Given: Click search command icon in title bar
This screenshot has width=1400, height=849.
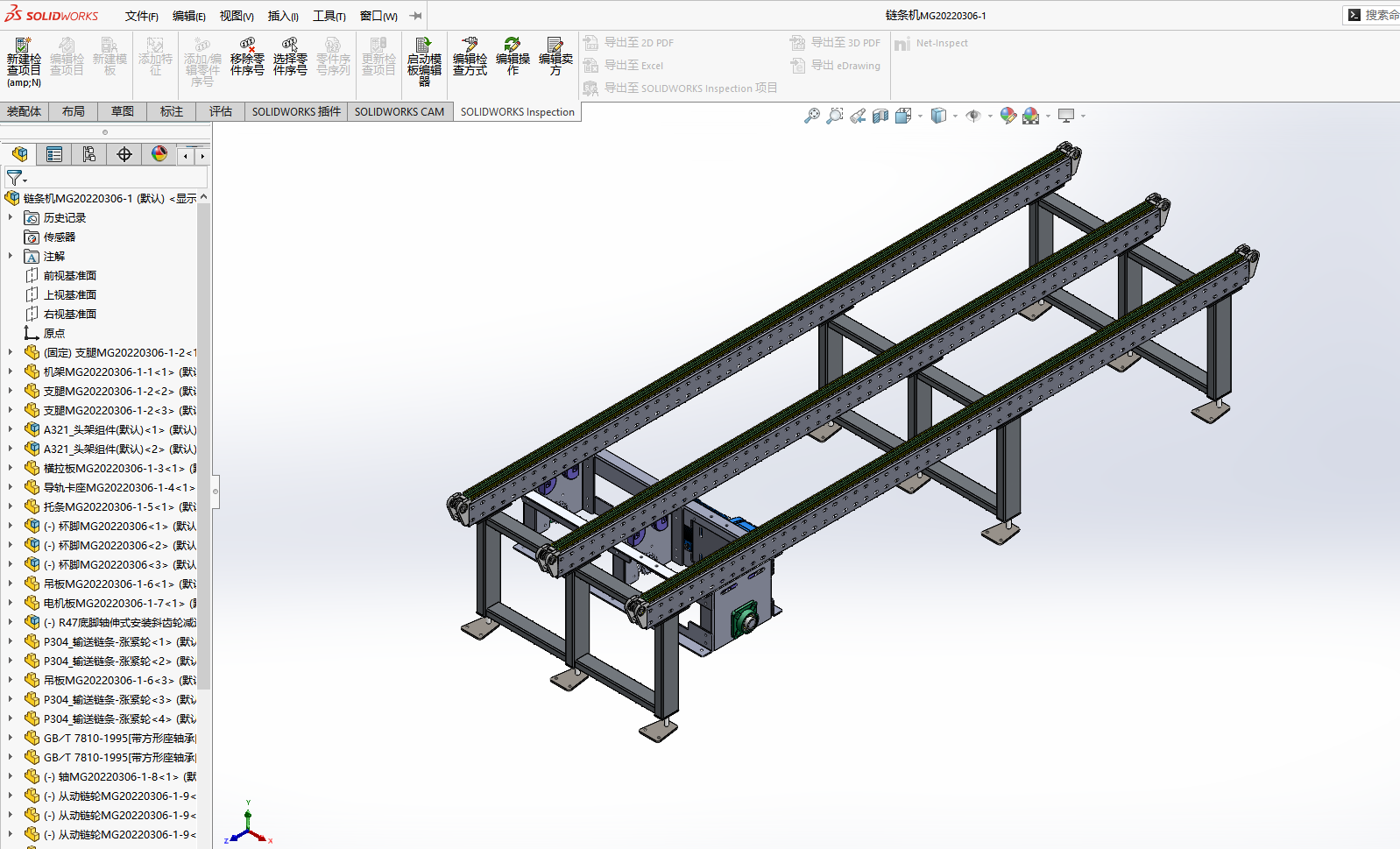Looking at the screenshot, I should 1354,15.
